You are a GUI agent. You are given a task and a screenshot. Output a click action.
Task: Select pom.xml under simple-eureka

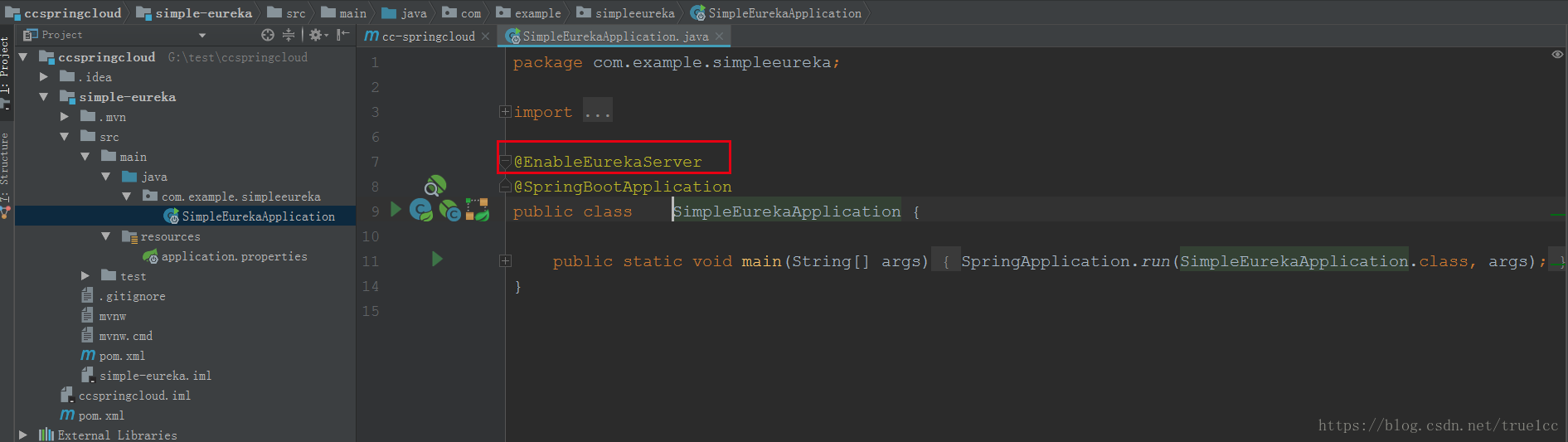(122, 356)
